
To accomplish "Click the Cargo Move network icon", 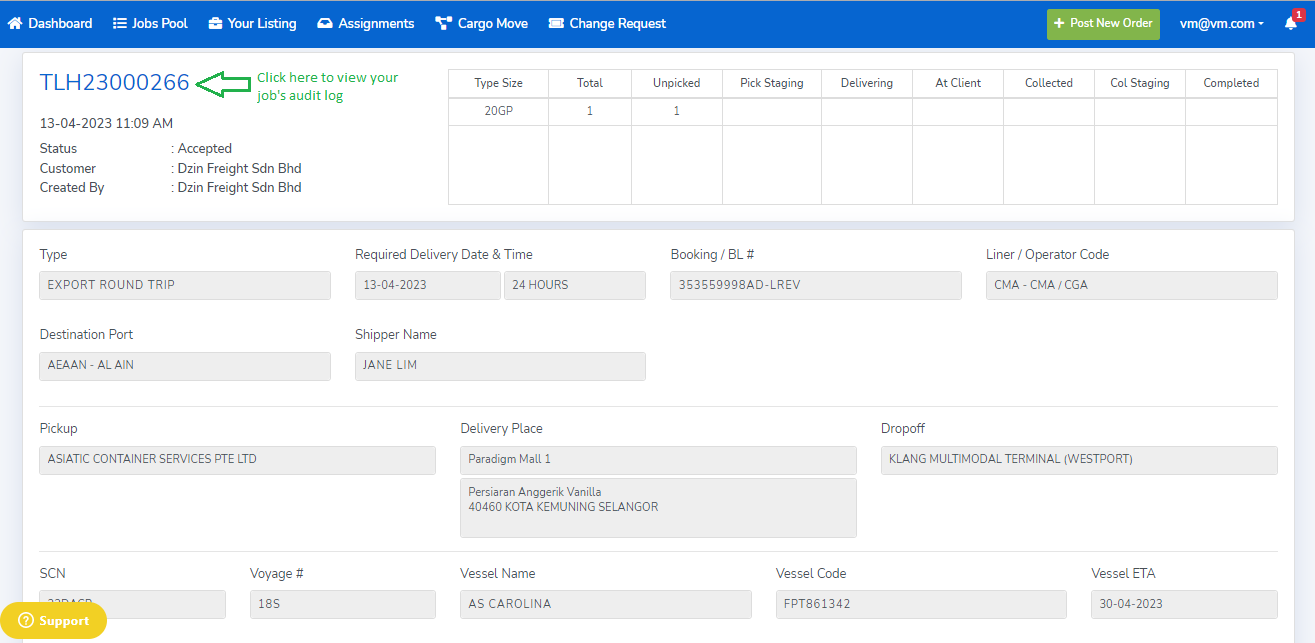I will 444,23.
